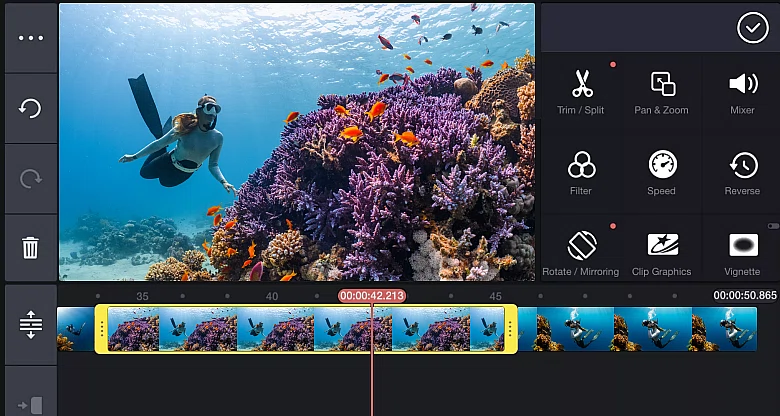Toggle the Vignette switch
780x416 pixels.
pos(774,226)
